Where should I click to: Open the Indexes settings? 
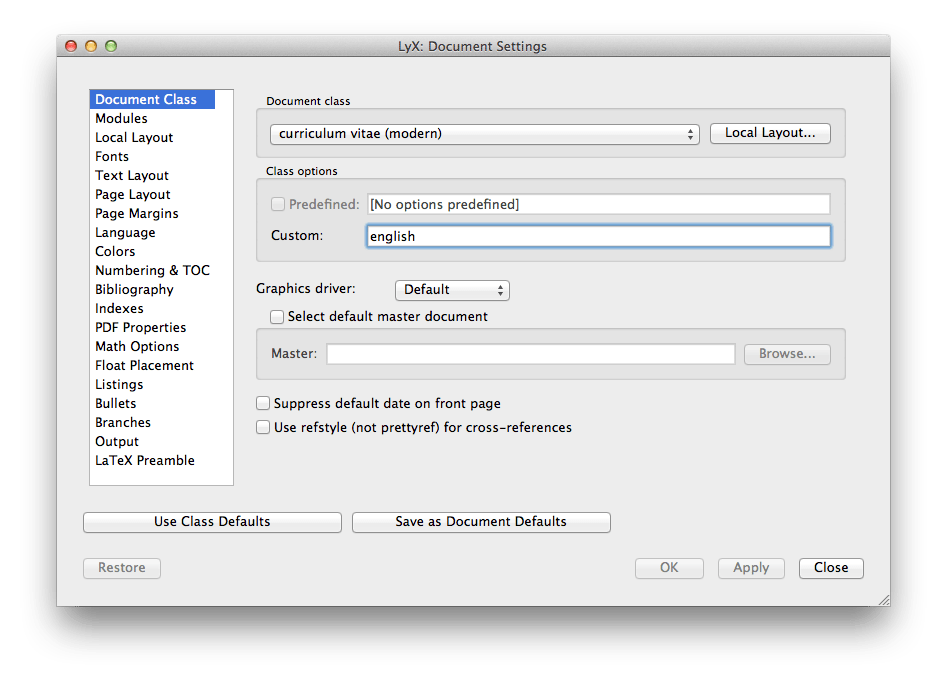[120, 309]
